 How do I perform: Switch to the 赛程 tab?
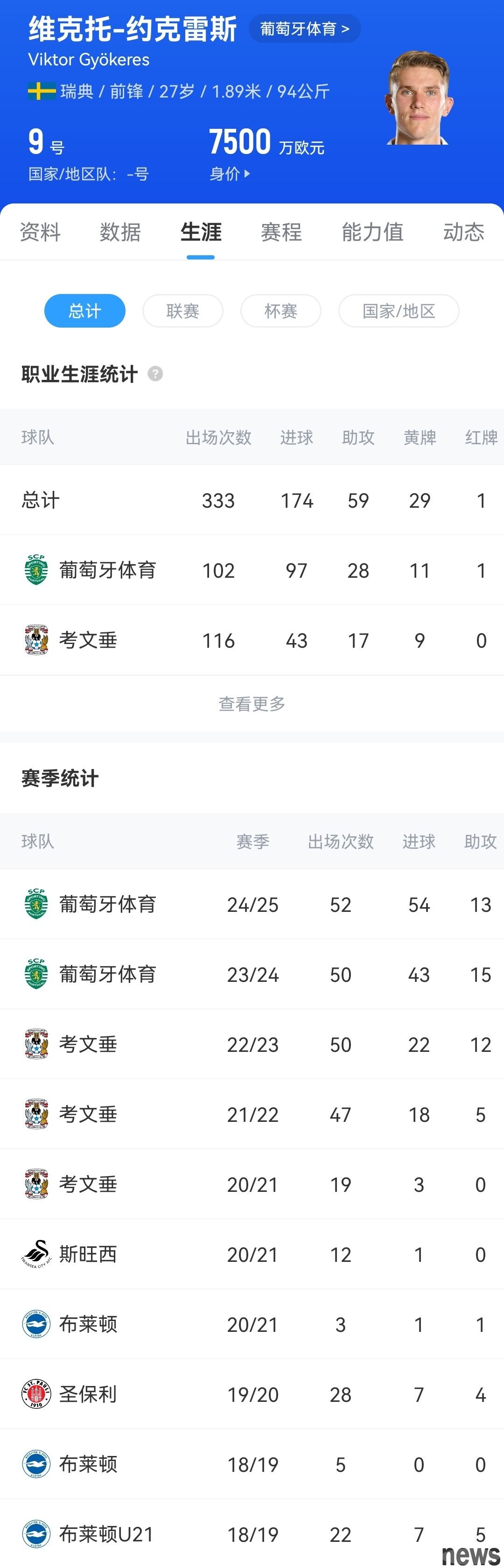(281, 232)
